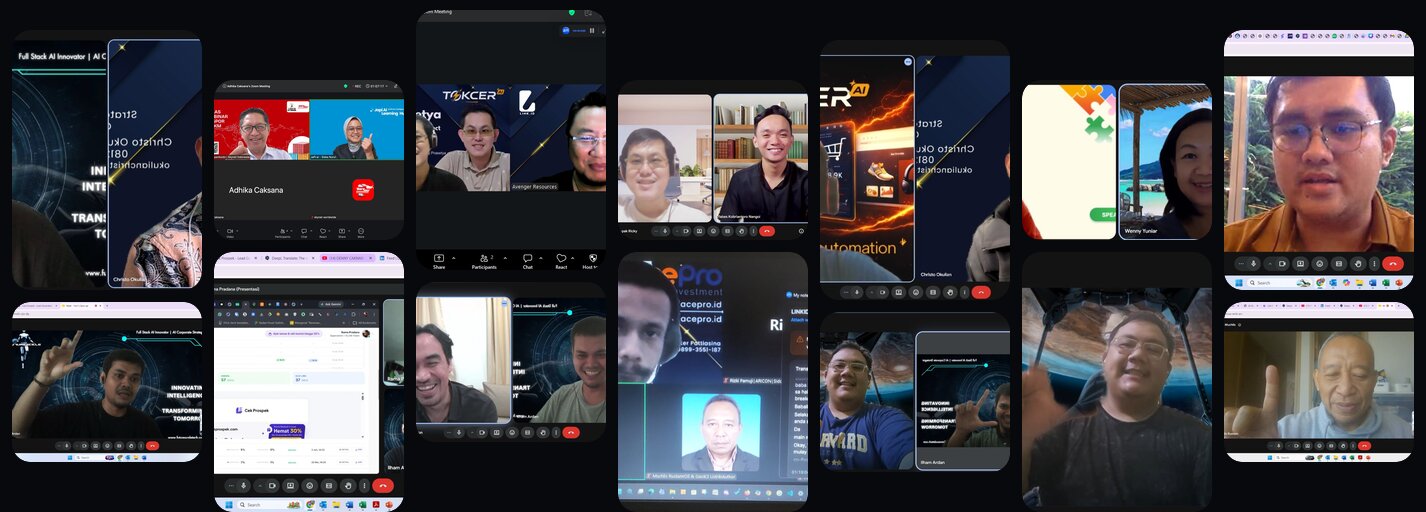
Task: End call in the Cek Prospek presentation window
Action: click(383, 486)
